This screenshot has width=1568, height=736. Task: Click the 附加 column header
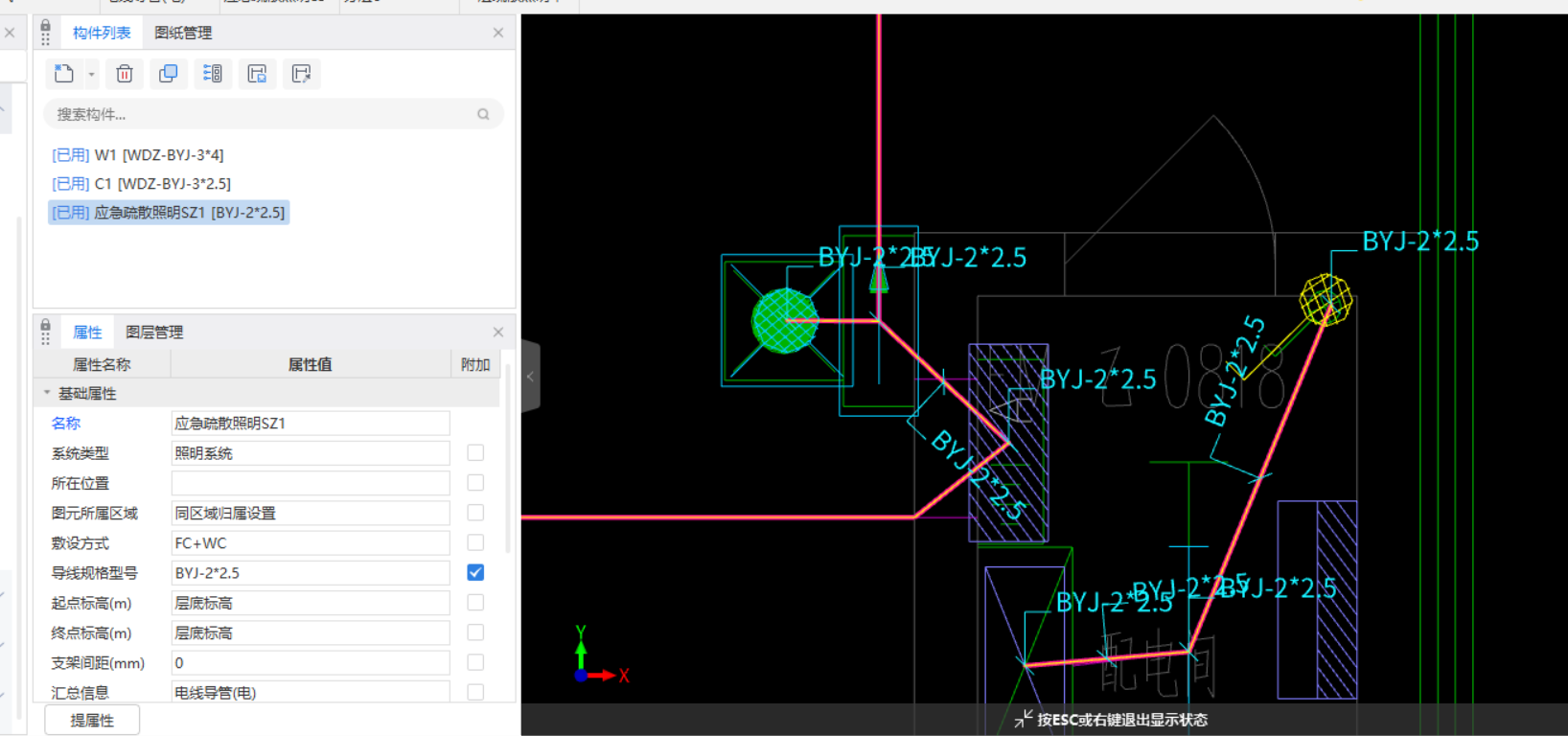coord(475,364)
